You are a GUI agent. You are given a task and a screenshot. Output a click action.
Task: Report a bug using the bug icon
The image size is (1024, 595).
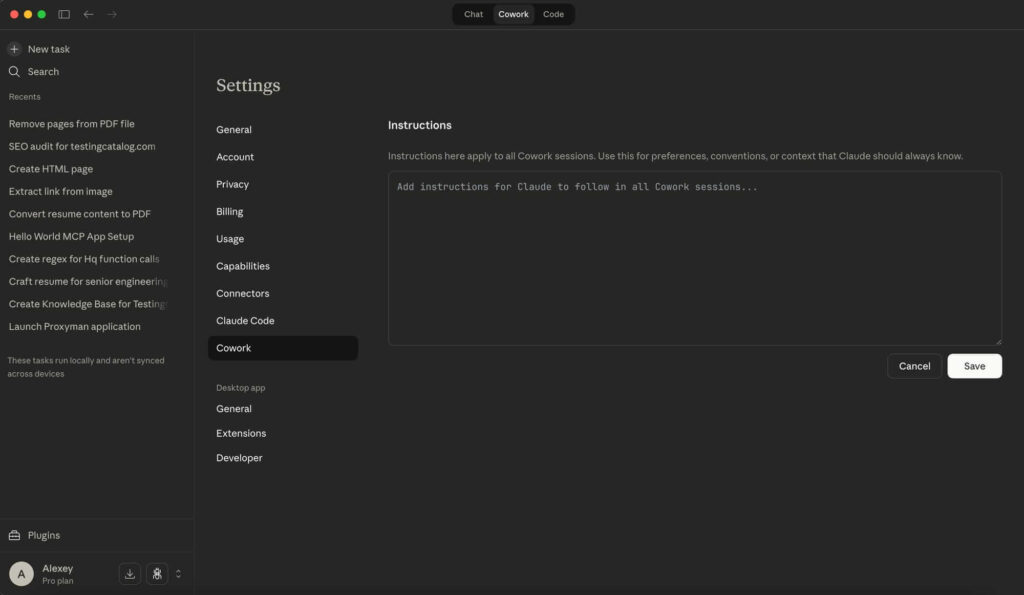(155, 573)
